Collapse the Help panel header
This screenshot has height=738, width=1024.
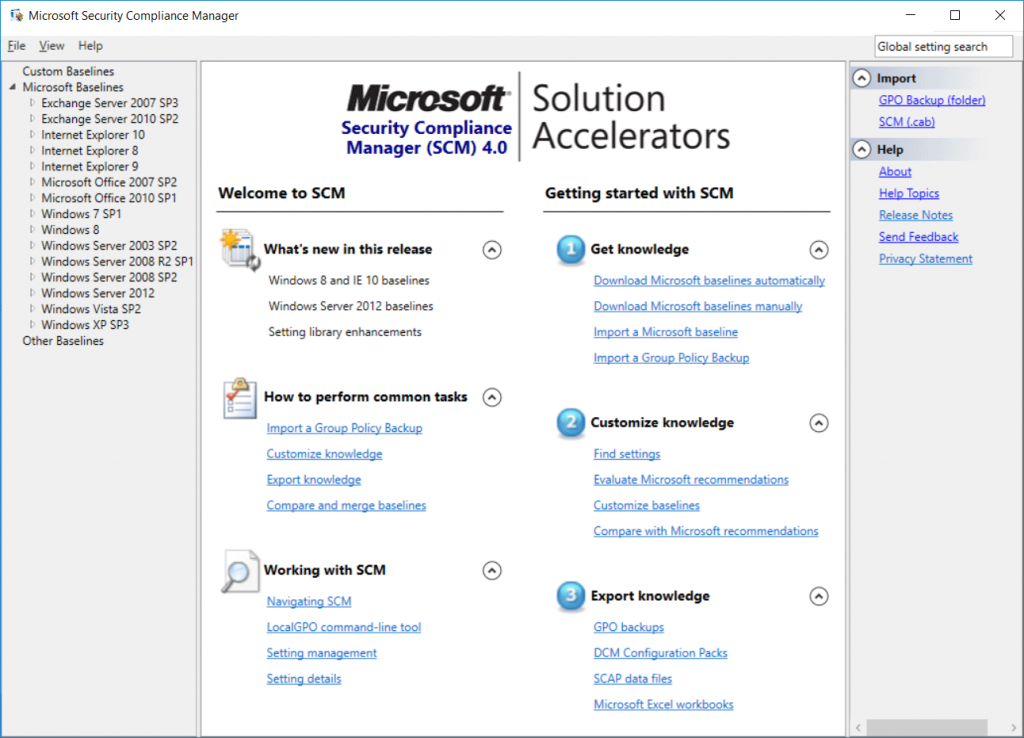click(860, 149)
